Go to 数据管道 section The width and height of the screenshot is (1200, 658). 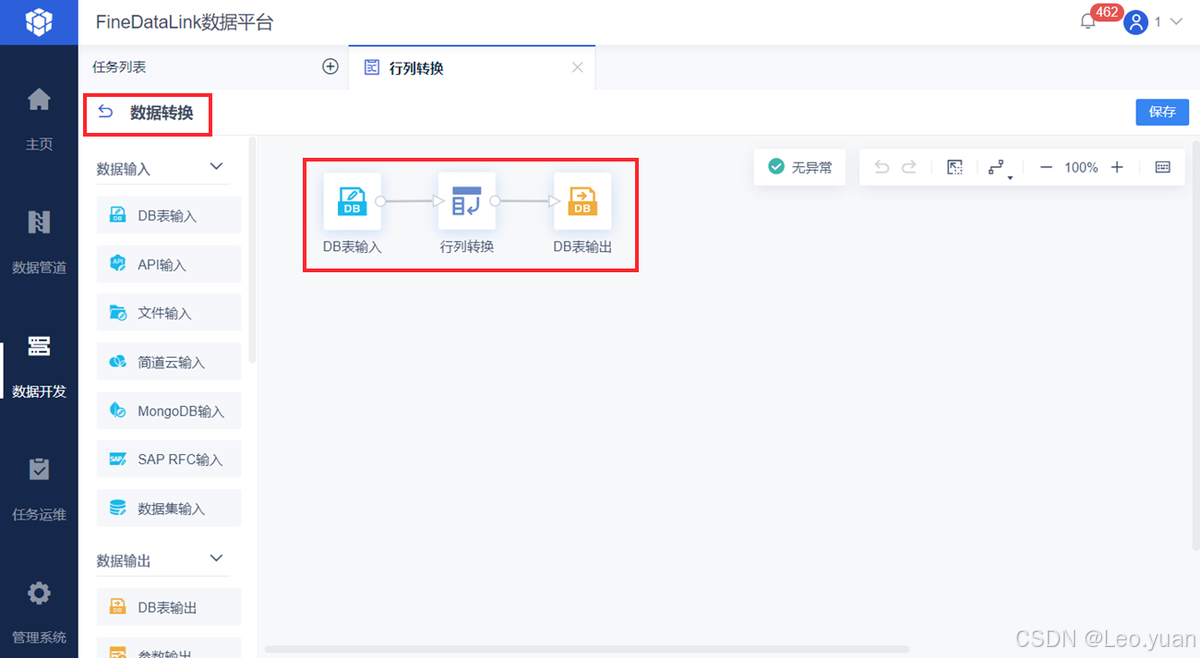point(39,242)
